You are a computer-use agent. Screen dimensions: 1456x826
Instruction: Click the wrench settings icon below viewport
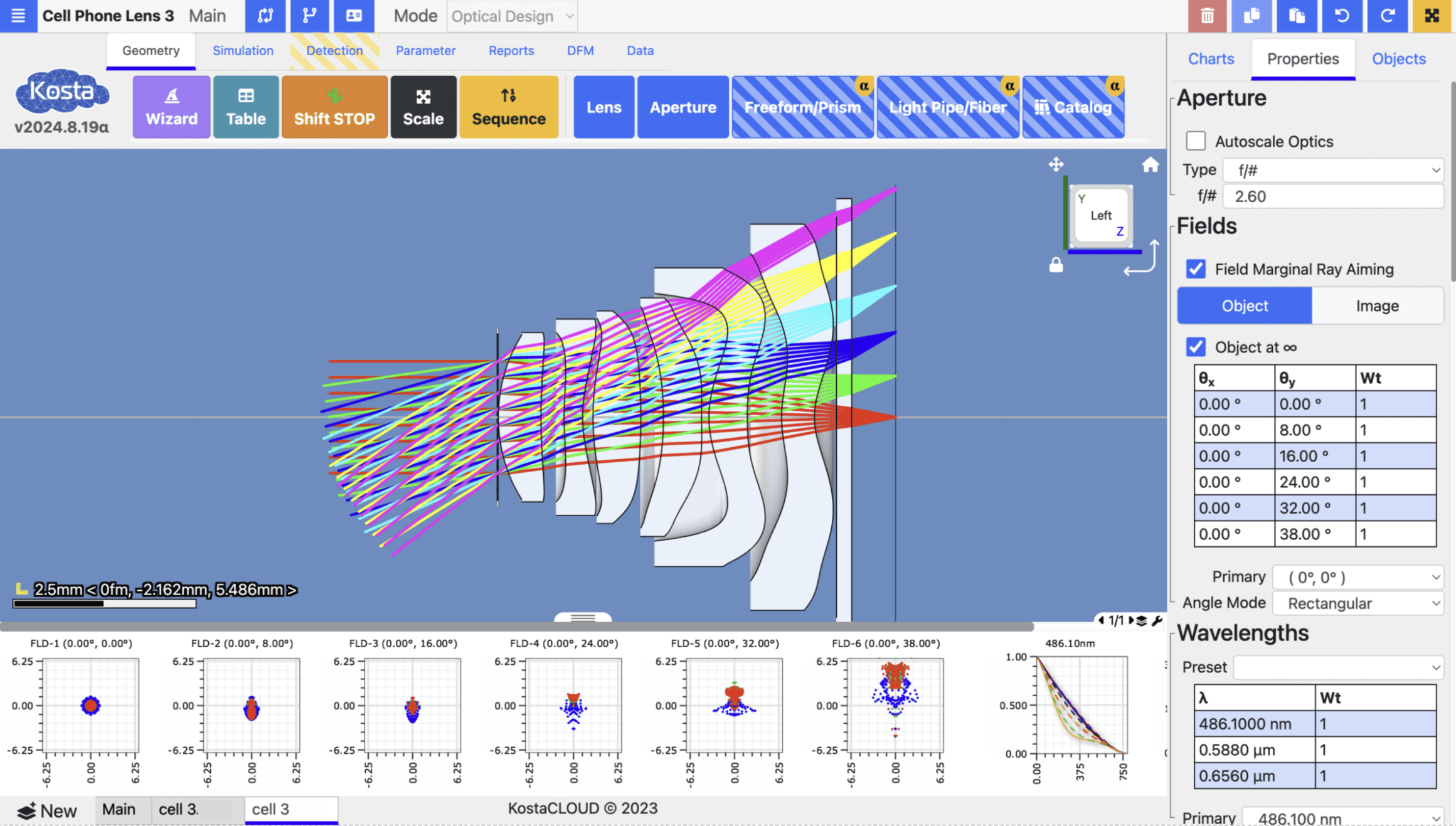1157,620
